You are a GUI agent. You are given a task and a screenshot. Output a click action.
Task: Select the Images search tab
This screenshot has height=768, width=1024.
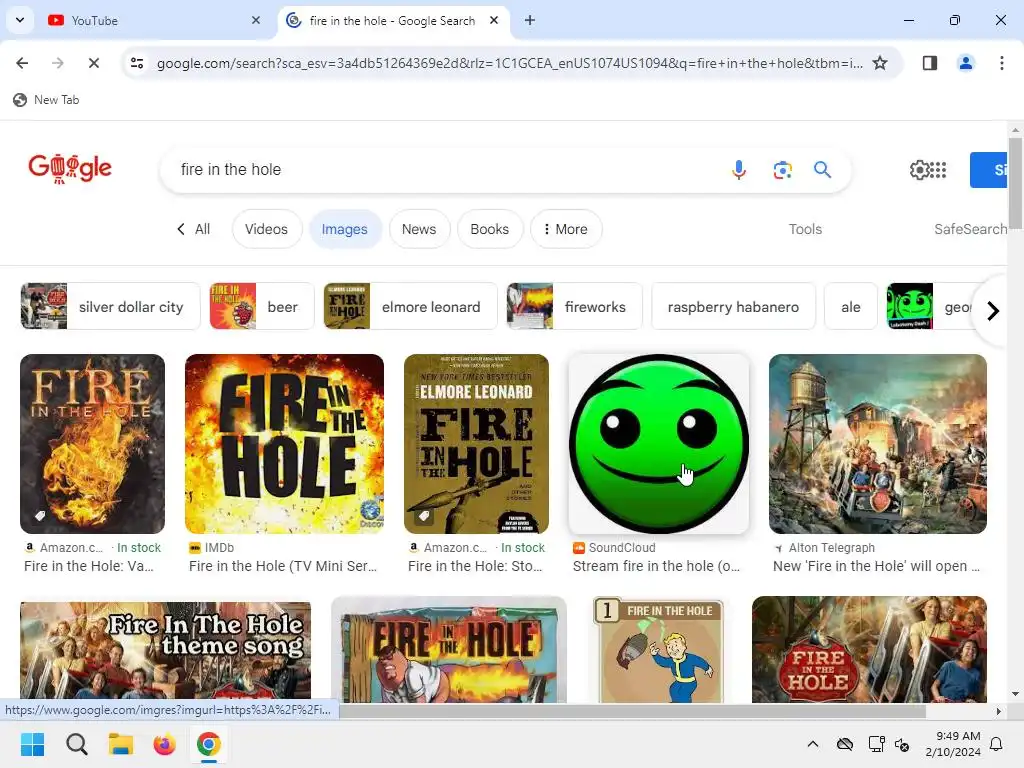point(345,229)
